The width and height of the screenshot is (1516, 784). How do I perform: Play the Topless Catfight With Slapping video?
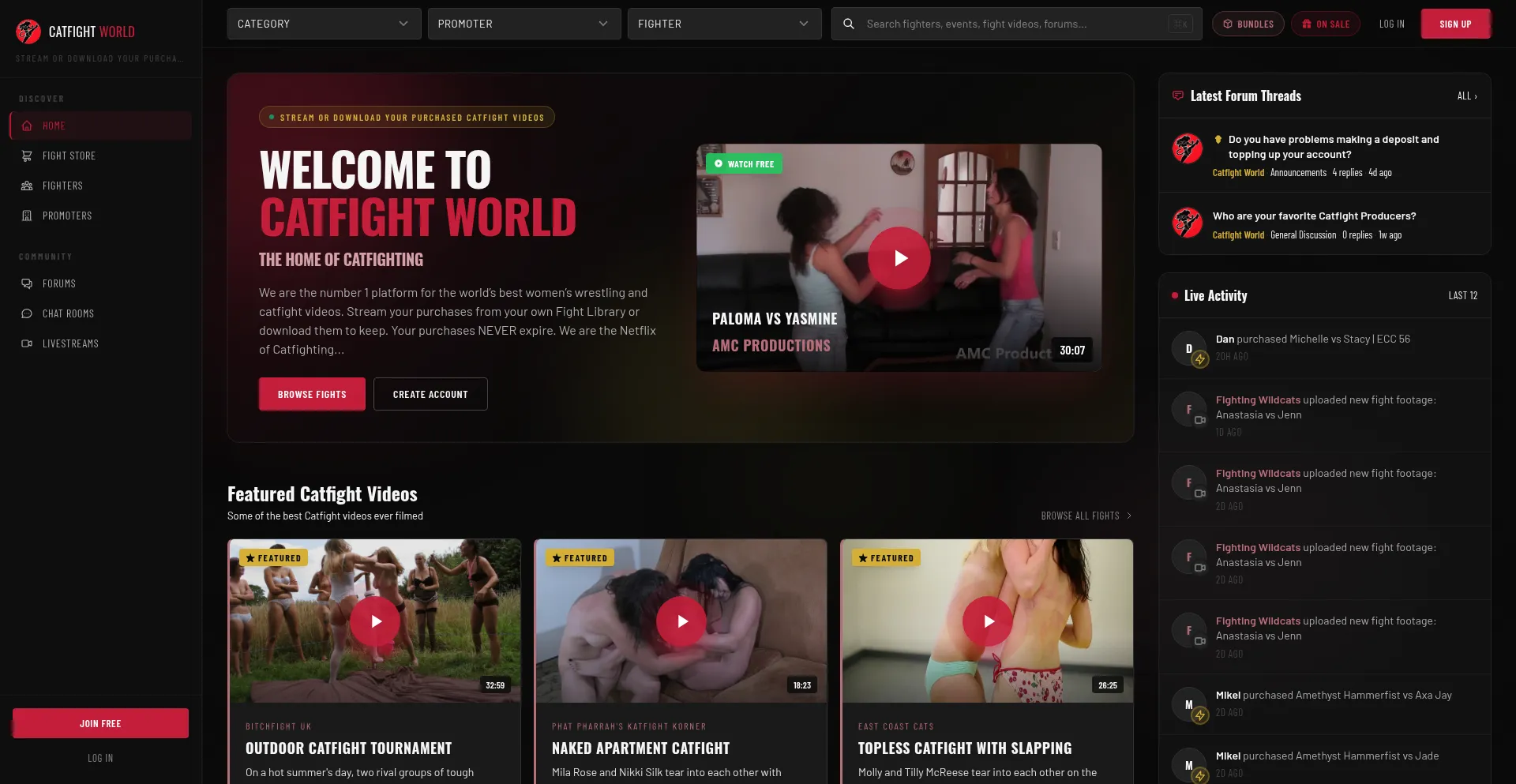coord(988,621)
